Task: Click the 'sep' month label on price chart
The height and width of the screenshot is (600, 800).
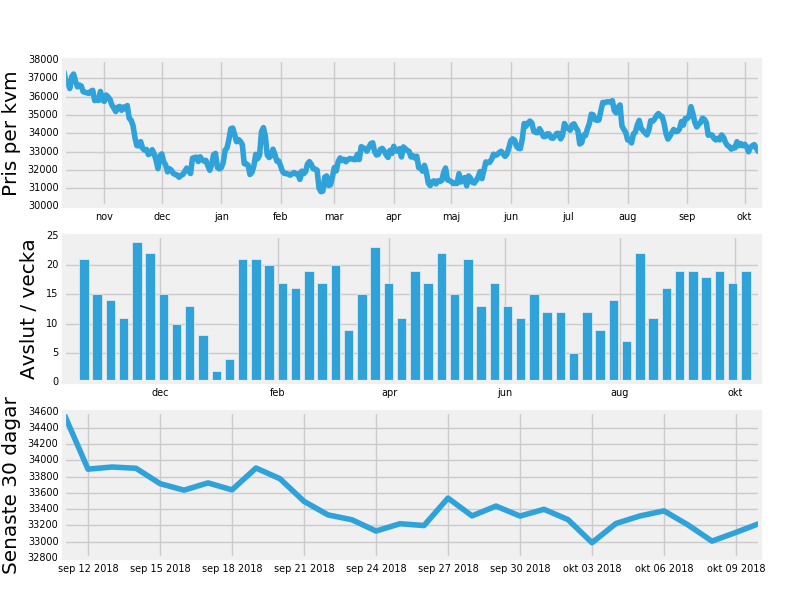Action: pos(687,216)
